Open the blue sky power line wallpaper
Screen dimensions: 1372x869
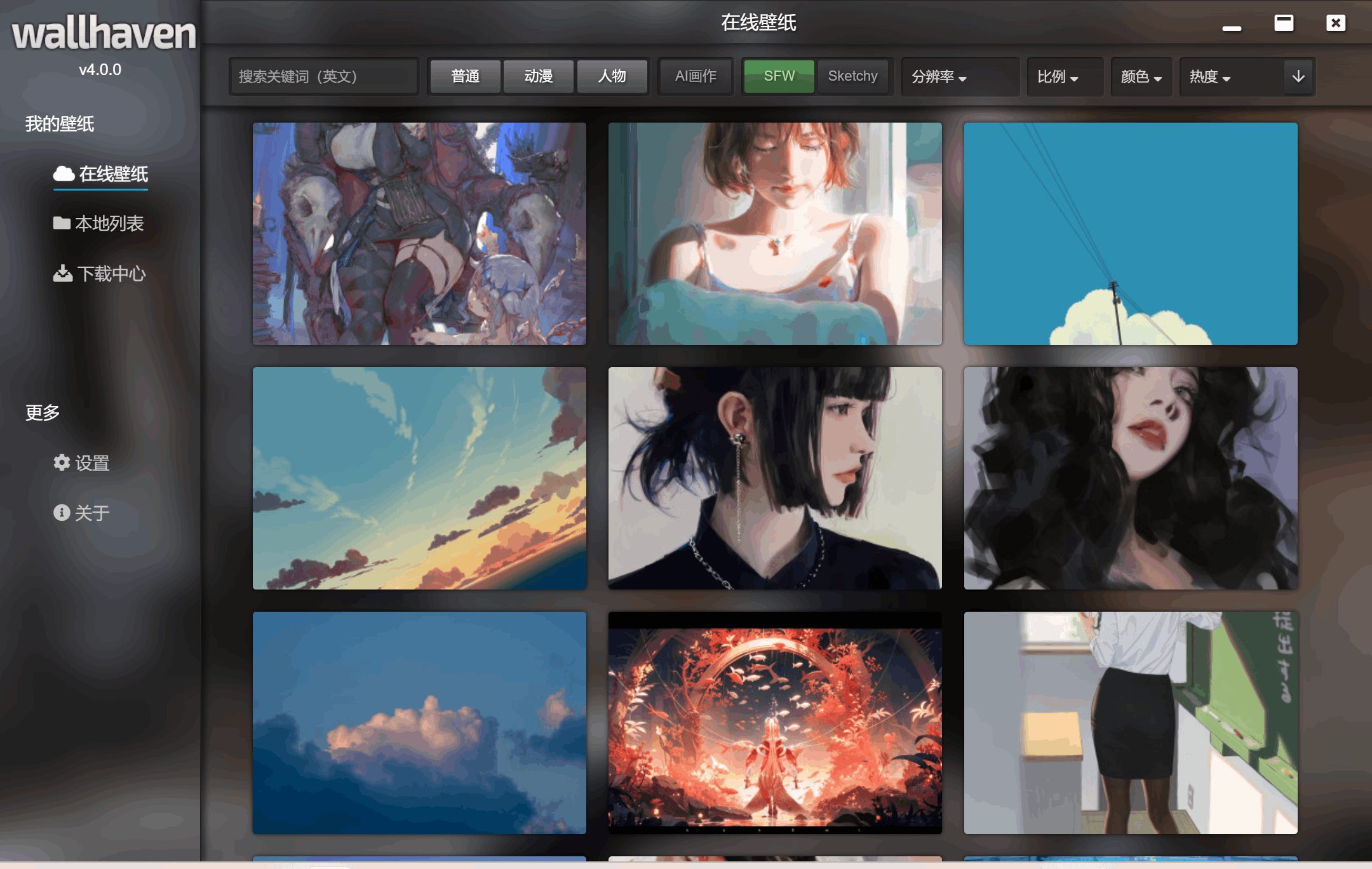pos(1131,234)
